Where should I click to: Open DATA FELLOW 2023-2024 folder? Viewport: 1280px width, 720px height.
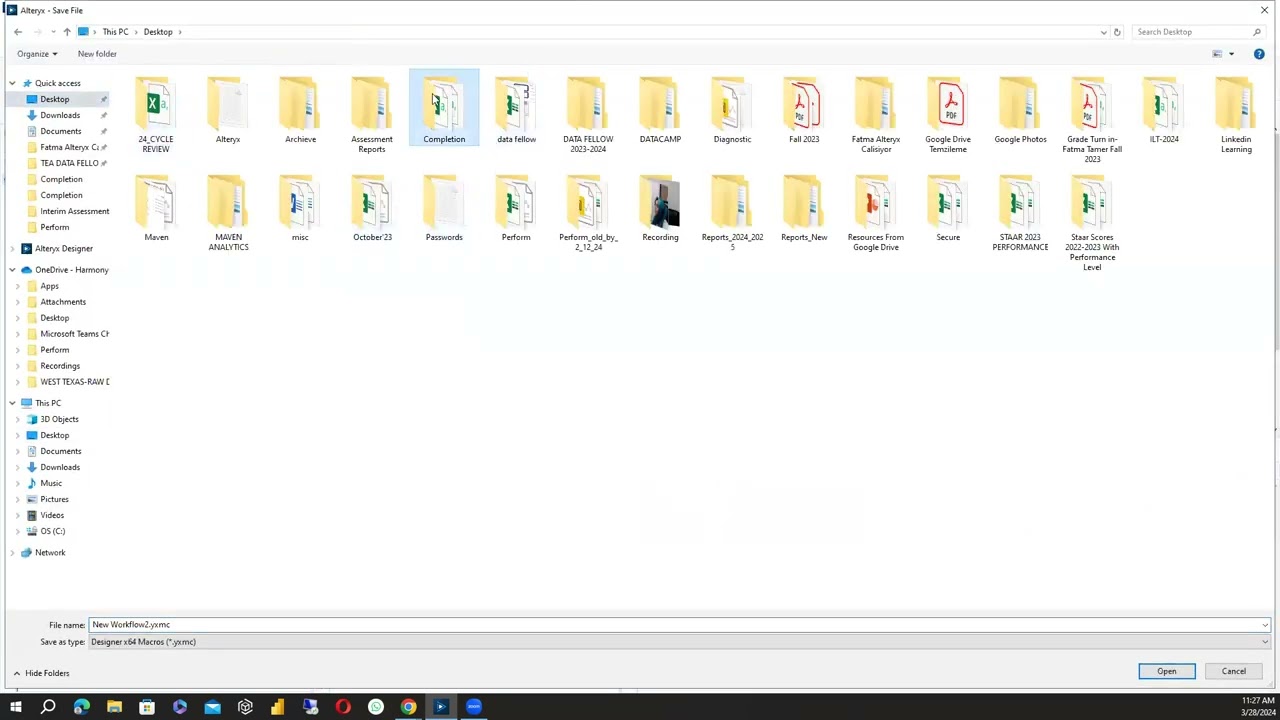point(588,114)
